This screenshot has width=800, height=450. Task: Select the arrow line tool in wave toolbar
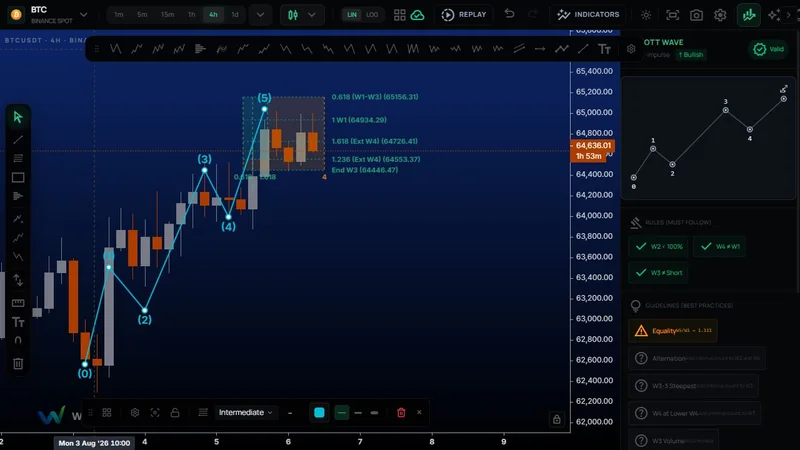pos(540,49)
